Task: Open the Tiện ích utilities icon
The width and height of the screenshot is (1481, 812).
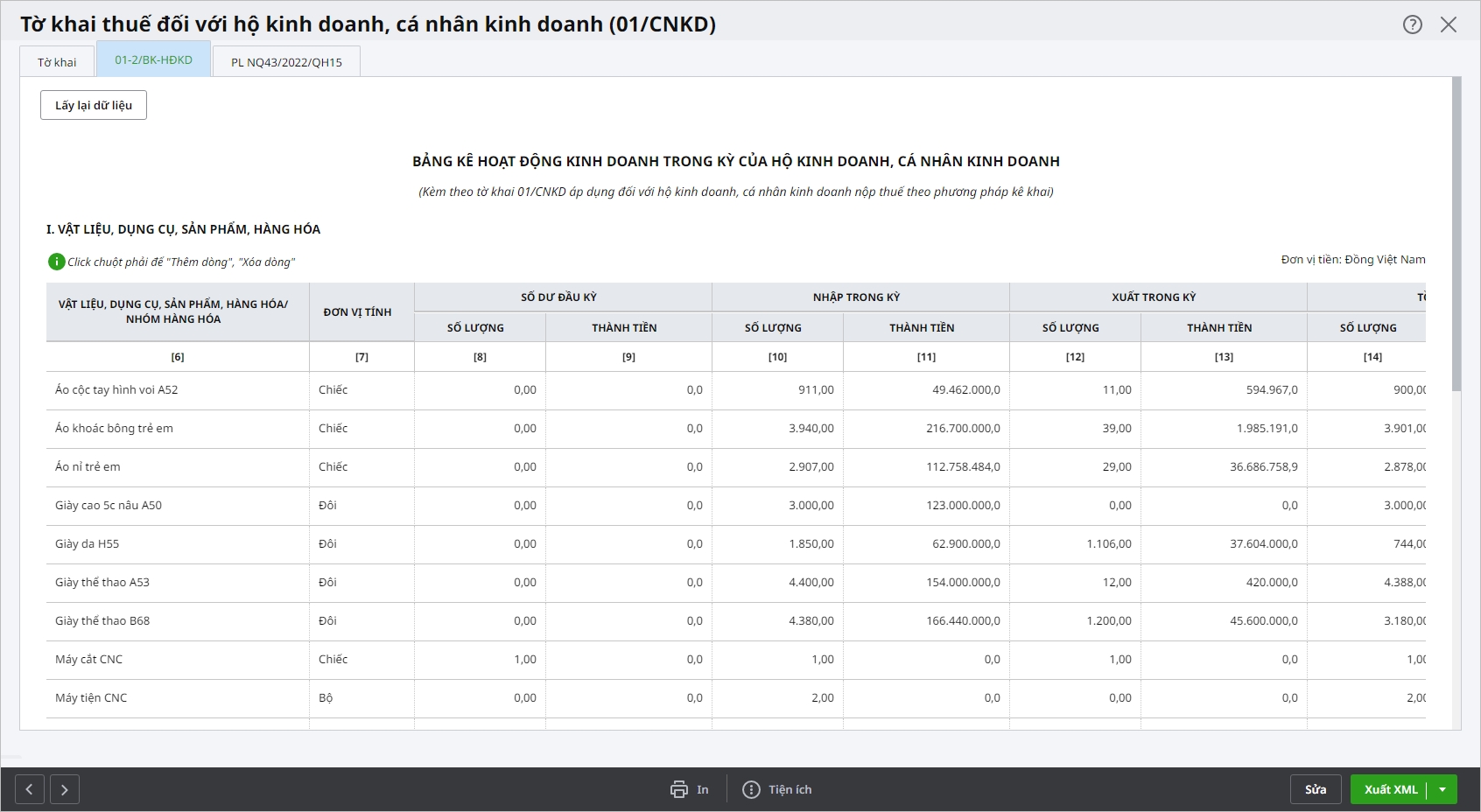Action: 751,789
